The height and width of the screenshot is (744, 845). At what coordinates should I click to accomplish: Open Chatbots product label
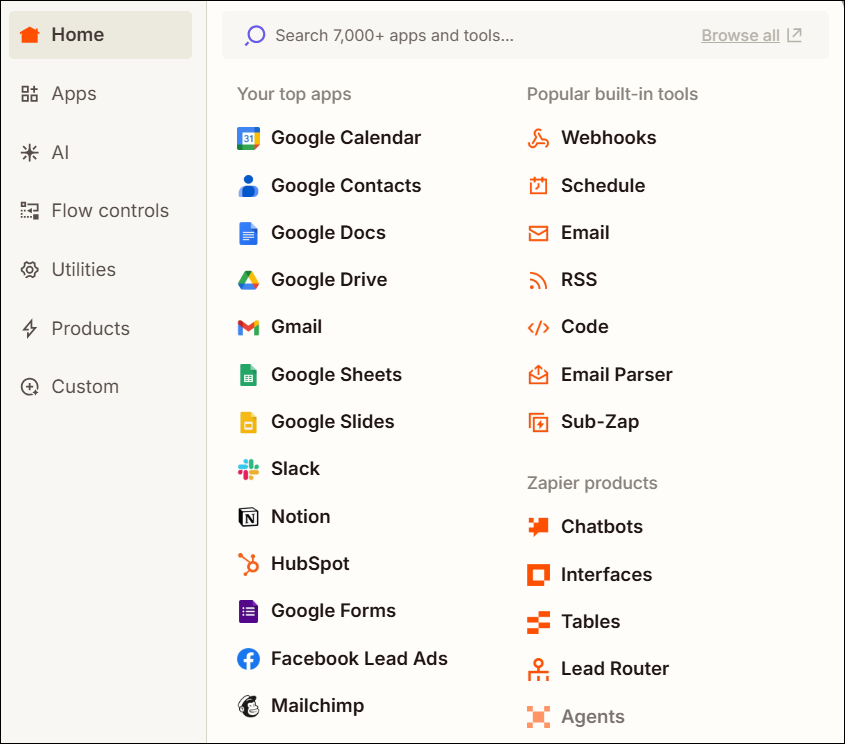pos(601,527)
